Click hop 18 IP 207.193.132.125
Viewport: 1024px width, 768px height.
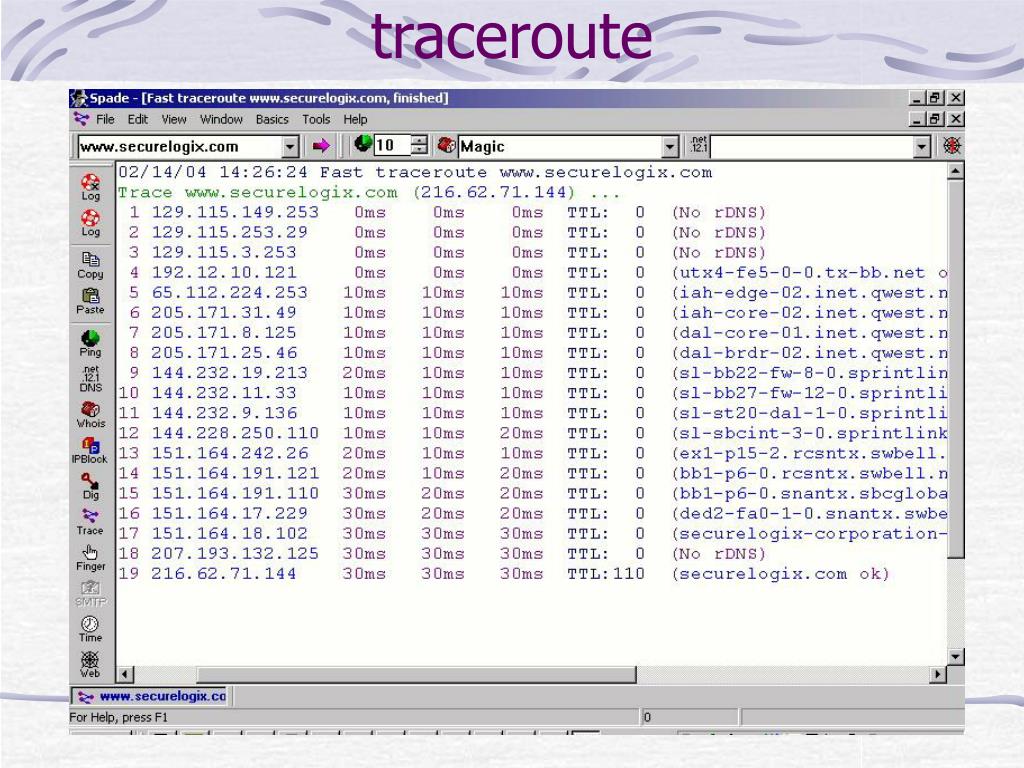235,554
